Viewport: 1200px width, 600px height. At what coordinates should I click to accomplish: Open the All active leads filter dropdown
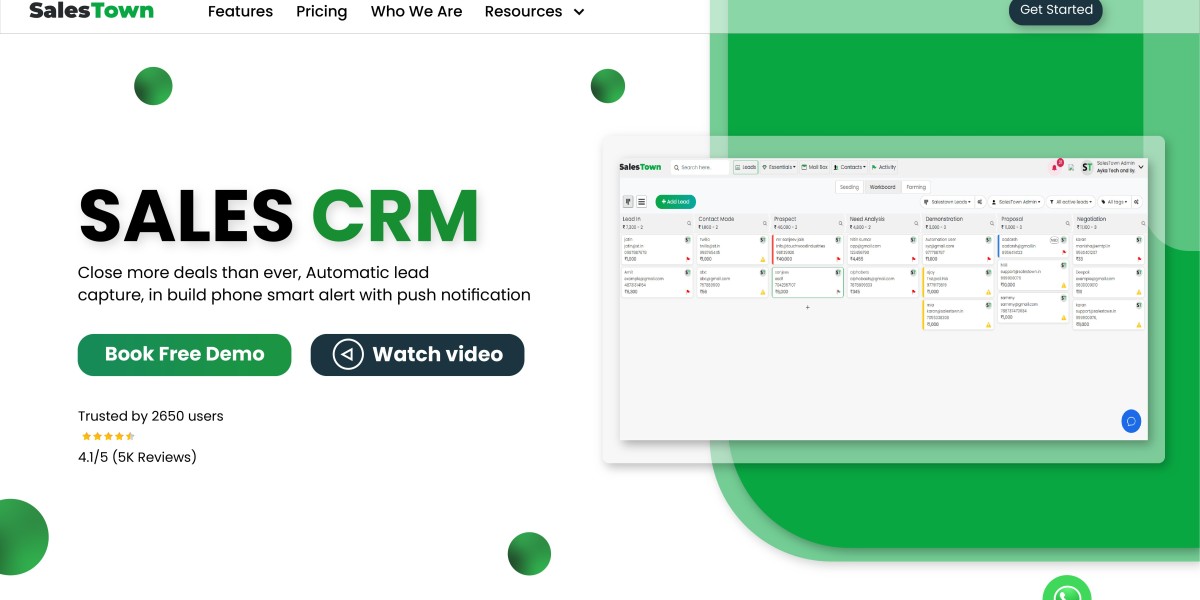(1071, 202)
